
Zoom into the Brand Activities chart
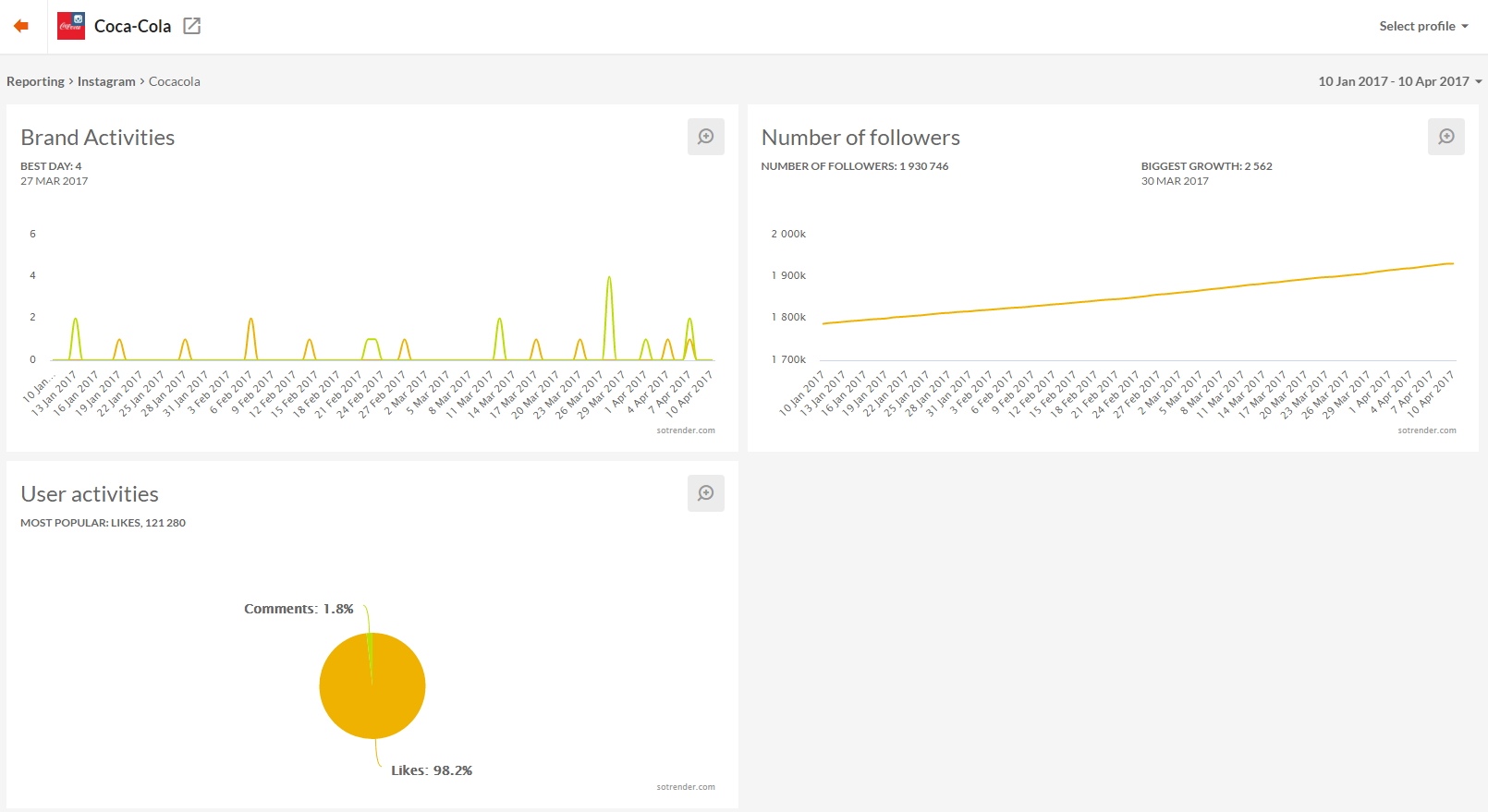pos(705,137)
